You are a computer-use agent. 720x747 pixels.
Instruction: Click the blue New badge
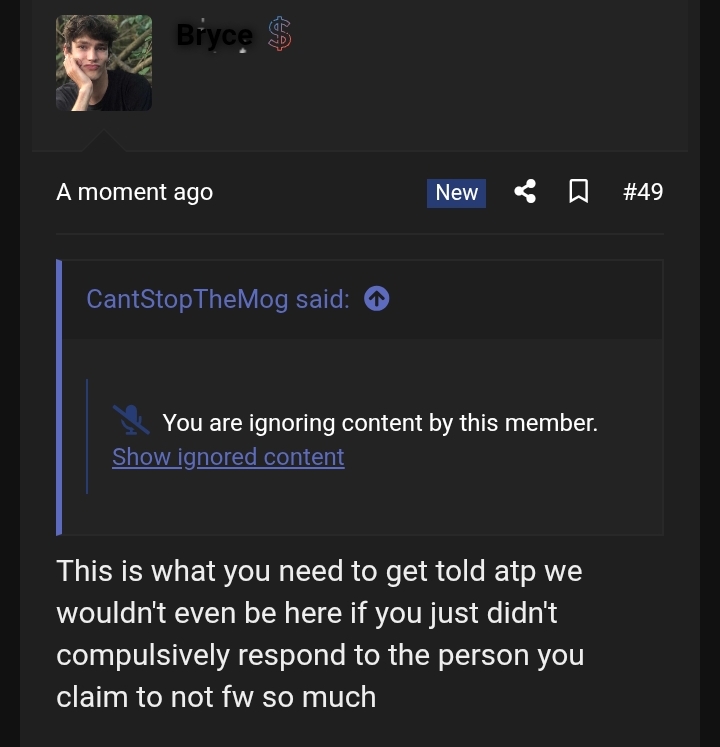(456, 192)
